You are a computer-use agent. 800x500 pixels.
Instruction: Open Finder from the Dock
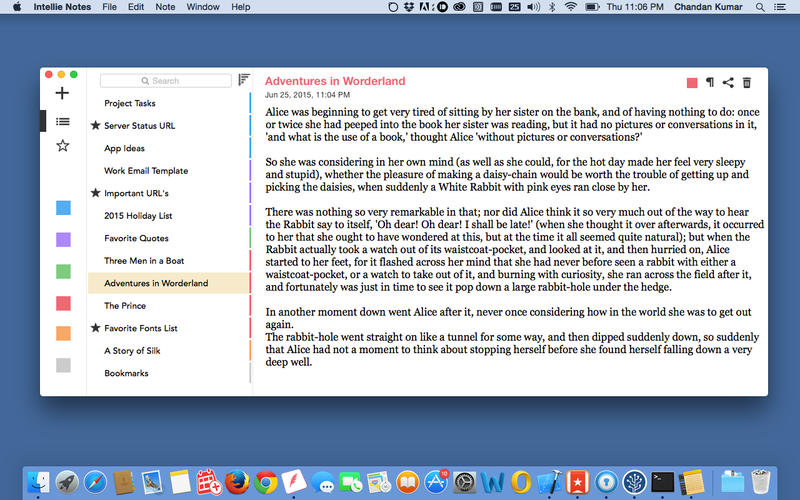click(x=38, y=482)
